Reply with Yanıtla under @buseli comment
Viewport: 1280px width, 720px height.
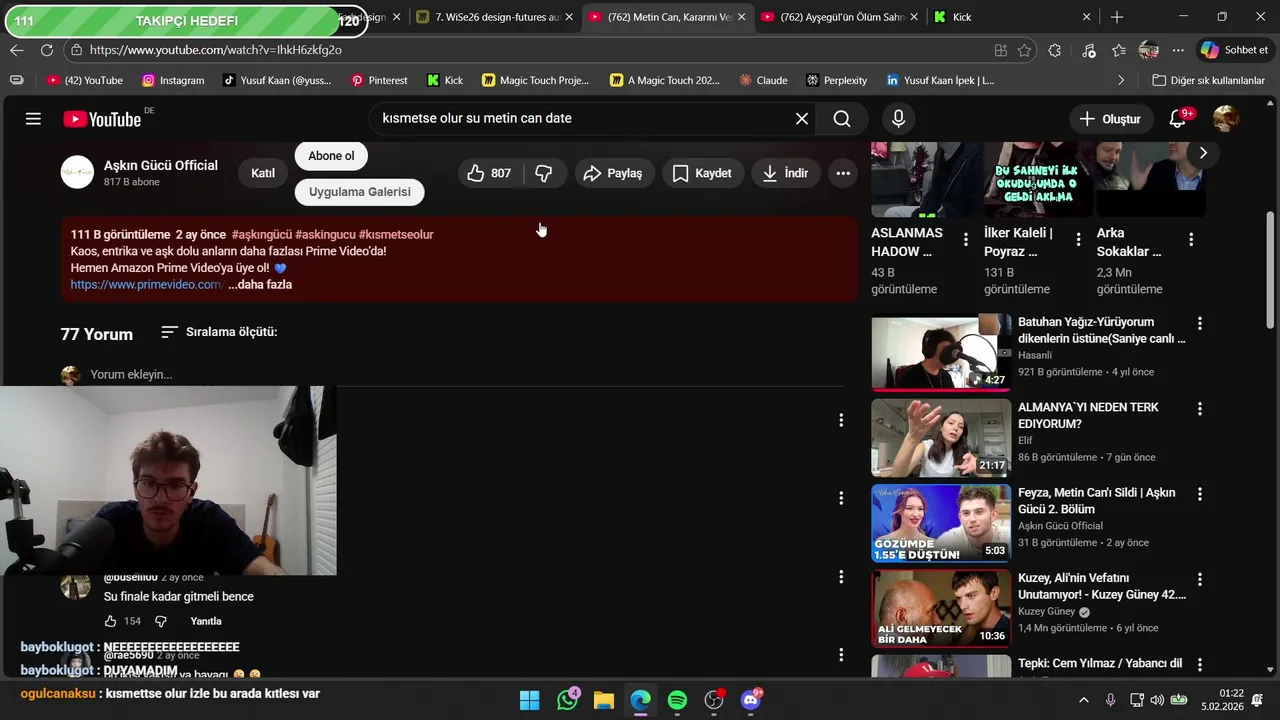tap(206, 621)
